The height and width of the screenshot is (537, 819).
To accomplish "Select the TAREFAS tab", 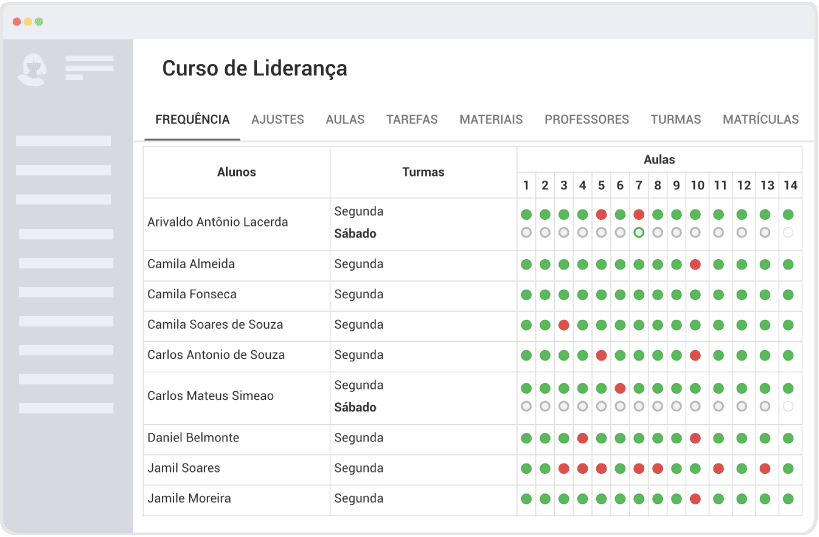I will pos(412,120).
